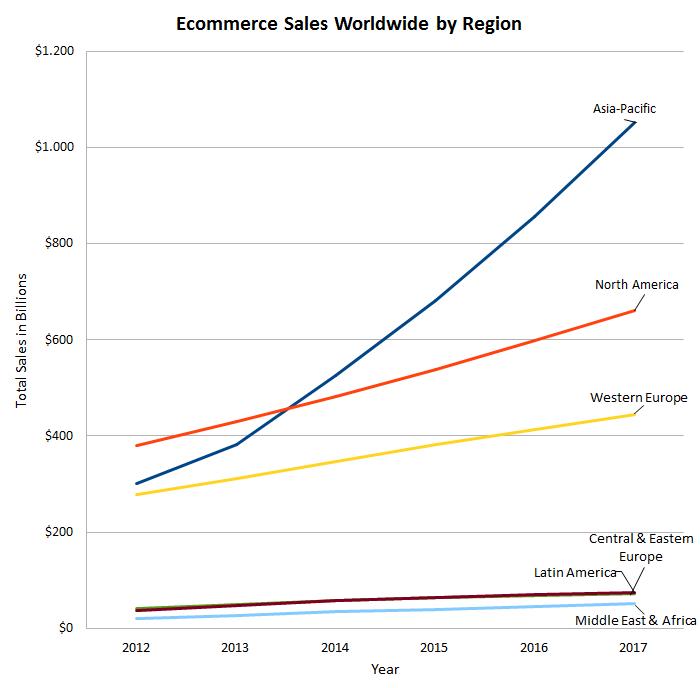The width and height of the screenshot is (700, 688).
Task: Select the 2015 label on the year axis
Action: click(435, 647)
